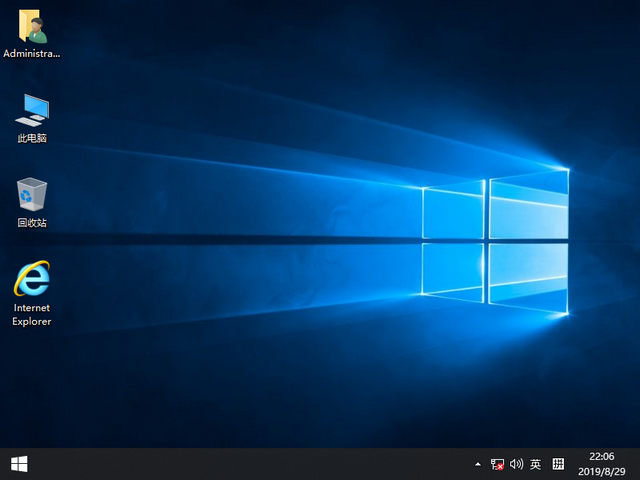
Task: Click the 回收站 text label
Action: (x=32, y=222)
